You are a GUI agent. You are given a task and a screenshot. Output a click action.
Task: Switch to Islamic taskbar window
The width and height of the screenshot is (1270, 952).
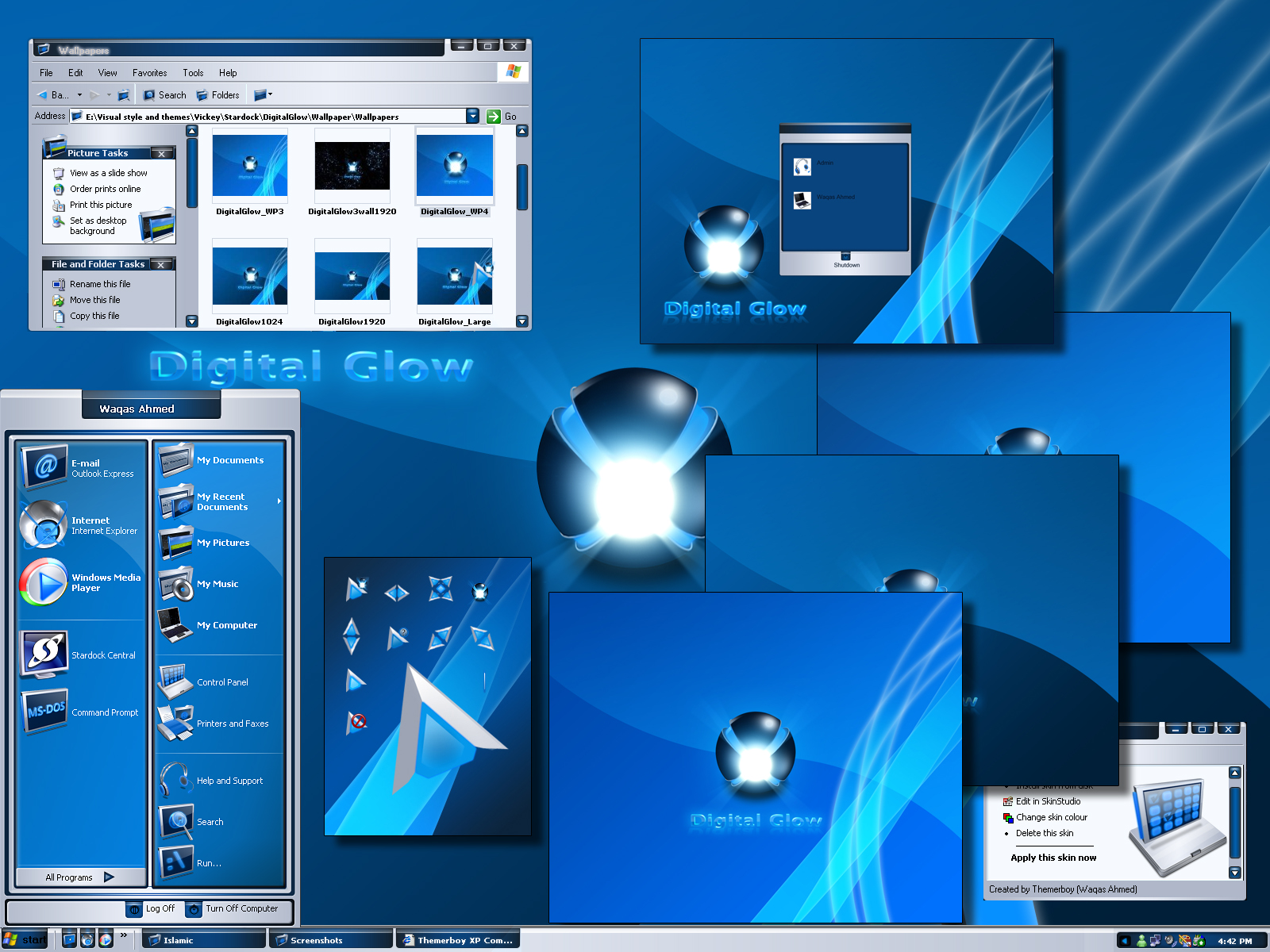click(x=205, y=940)
